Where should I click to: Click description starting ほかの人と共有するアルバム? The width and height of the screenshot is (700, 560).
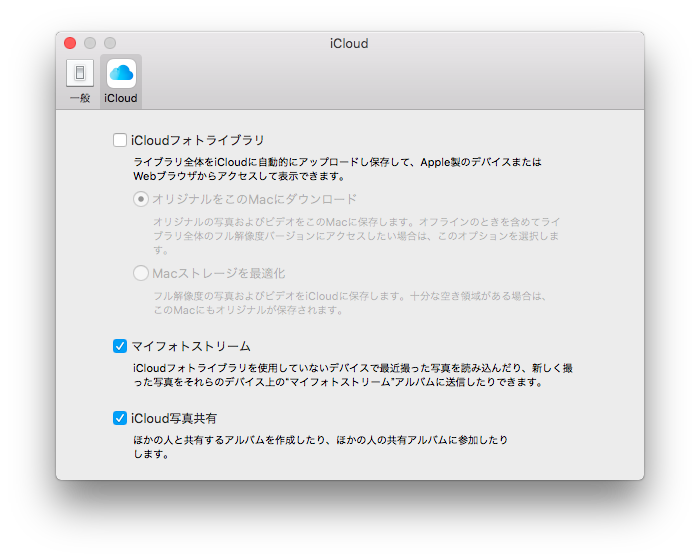tap(321, 447)
